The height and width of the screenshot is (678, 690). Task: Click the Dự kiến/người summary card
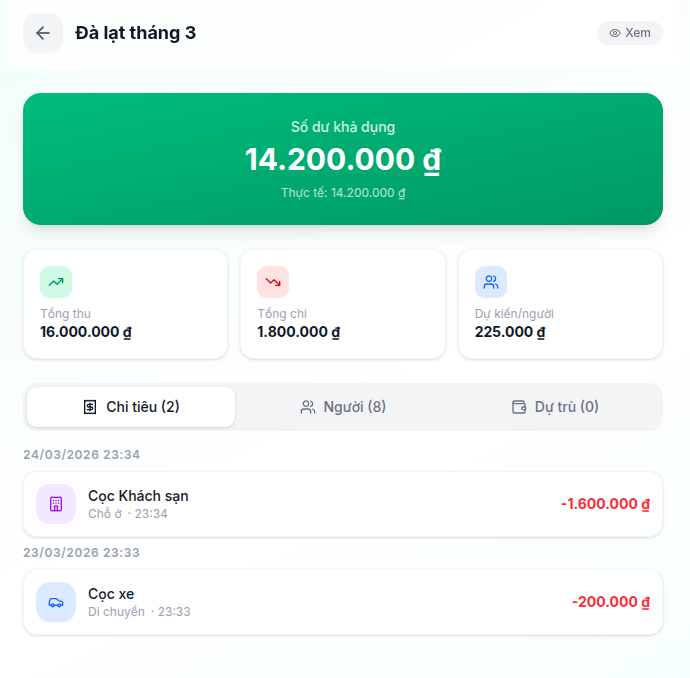(x=560, y=304)
